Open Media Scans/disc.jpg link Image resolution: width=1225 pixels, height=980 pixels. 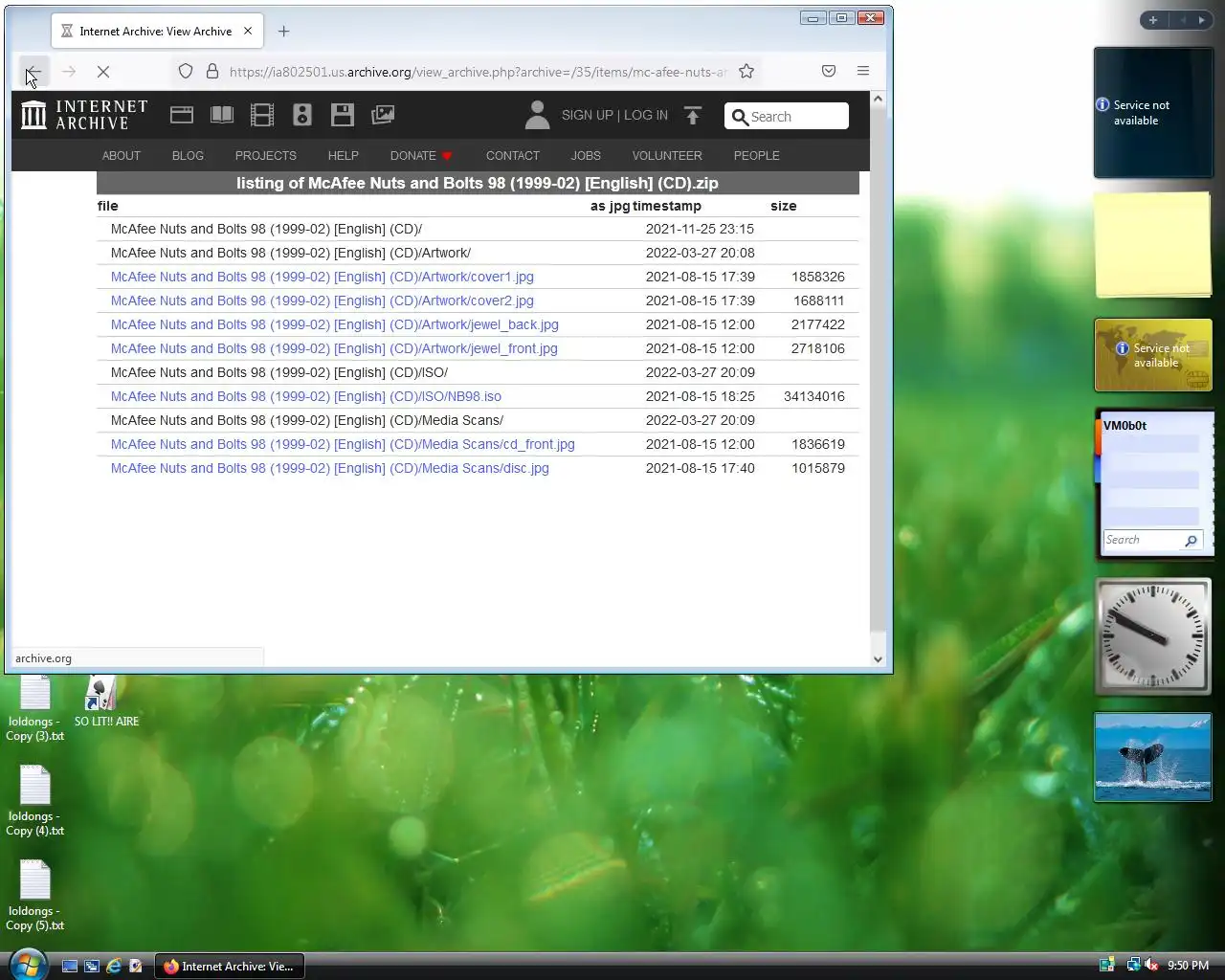330,468
